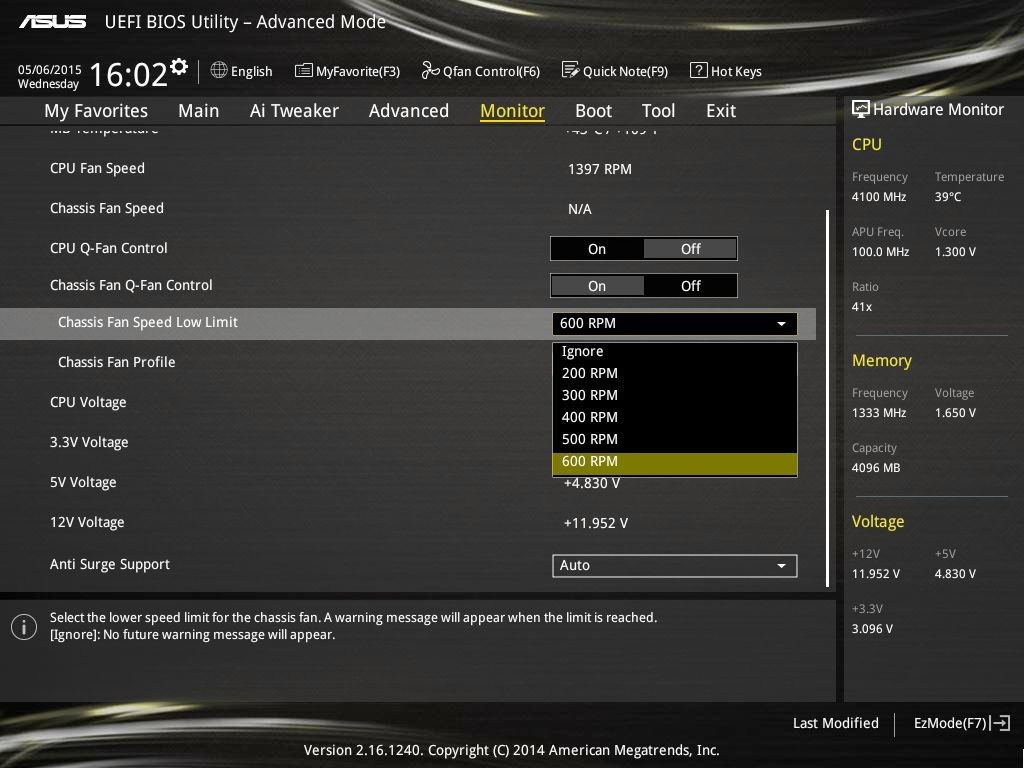The height and width of the screenshot is (768, 1024).
Task: Click the Hot Keys question mark icon
Action: 698,70
